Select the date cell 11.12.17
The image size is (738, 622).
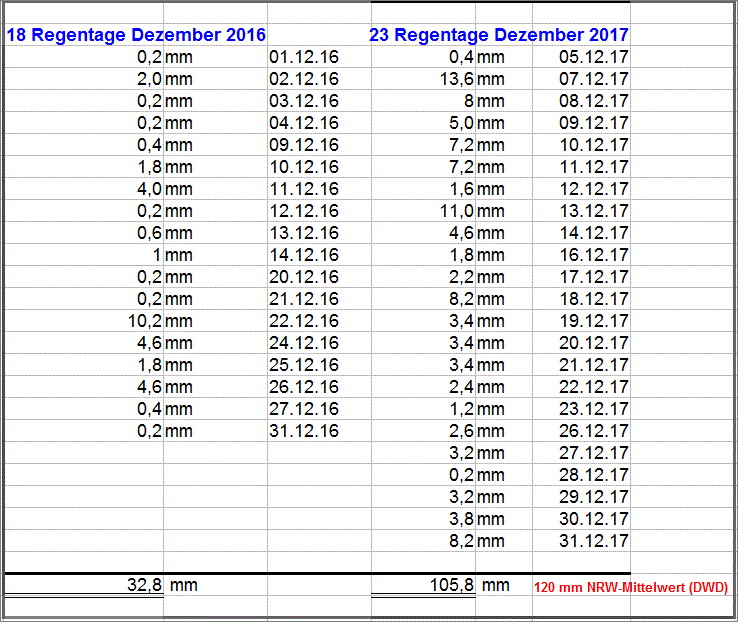pos(594,167)
